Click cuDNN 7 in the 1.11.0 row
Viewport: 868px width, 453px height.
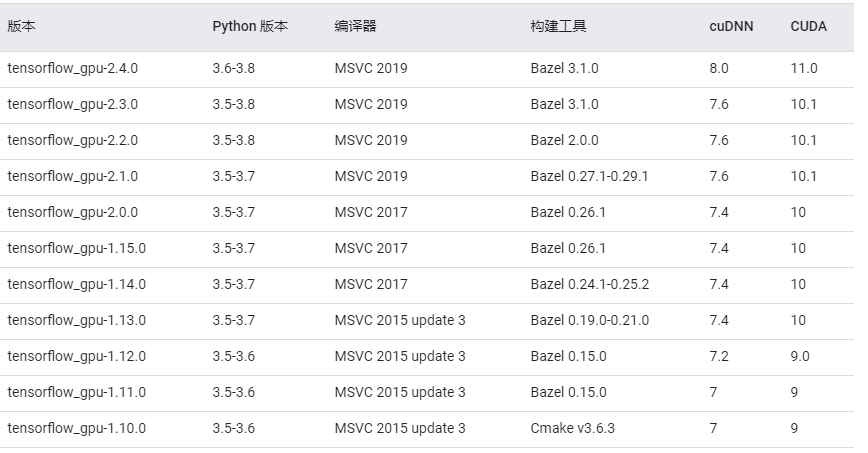(713, 392)
